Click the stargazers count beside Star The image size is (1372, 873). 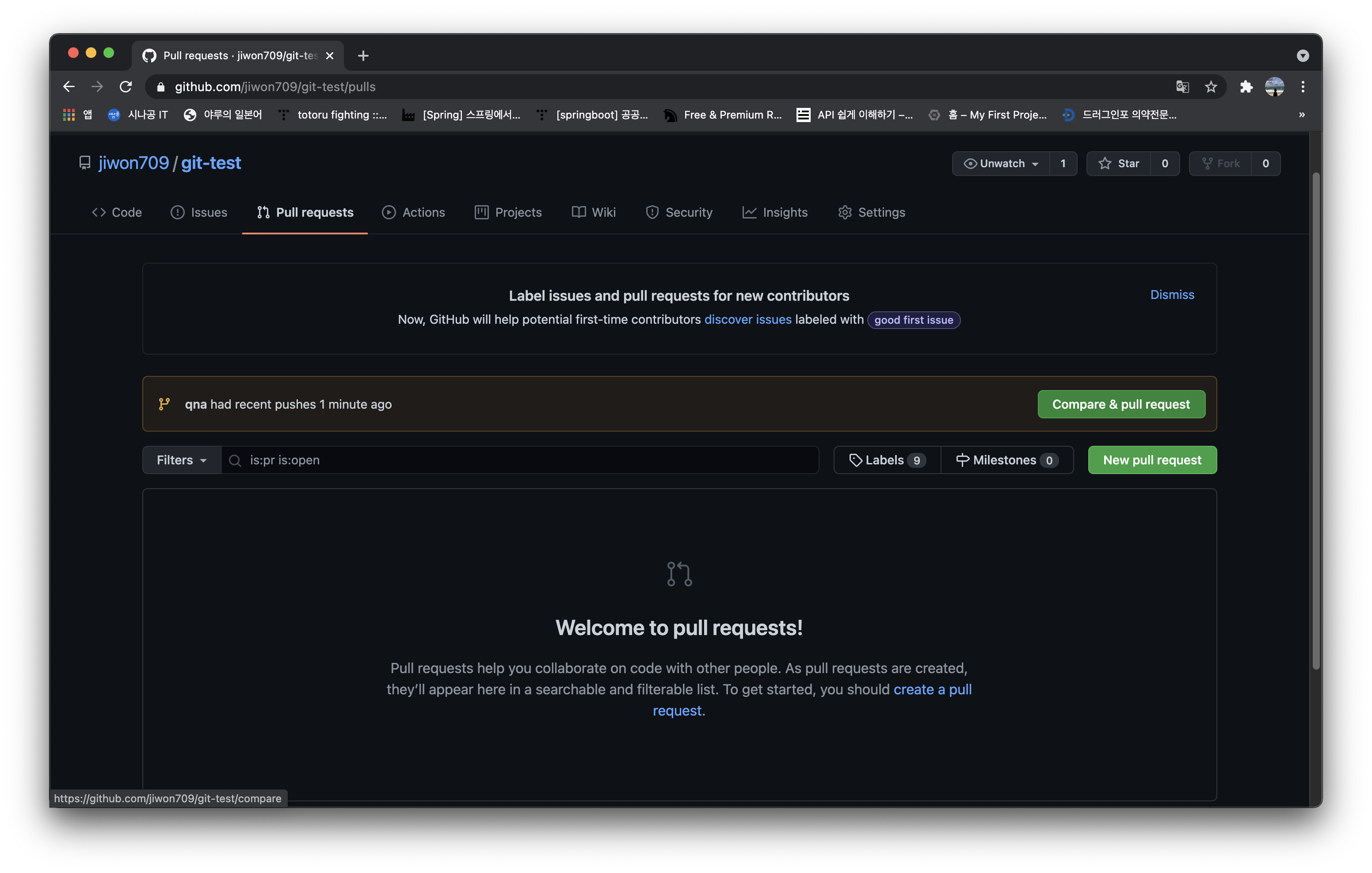1165,164
